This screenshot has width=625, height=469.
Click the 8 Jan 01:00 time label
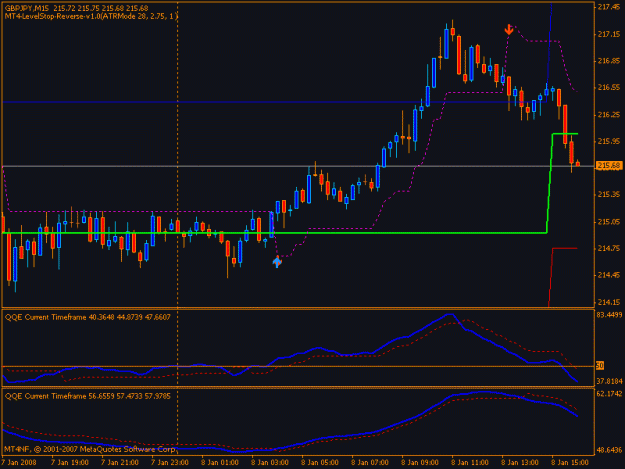pyautogui.click(x=220, y=462)
